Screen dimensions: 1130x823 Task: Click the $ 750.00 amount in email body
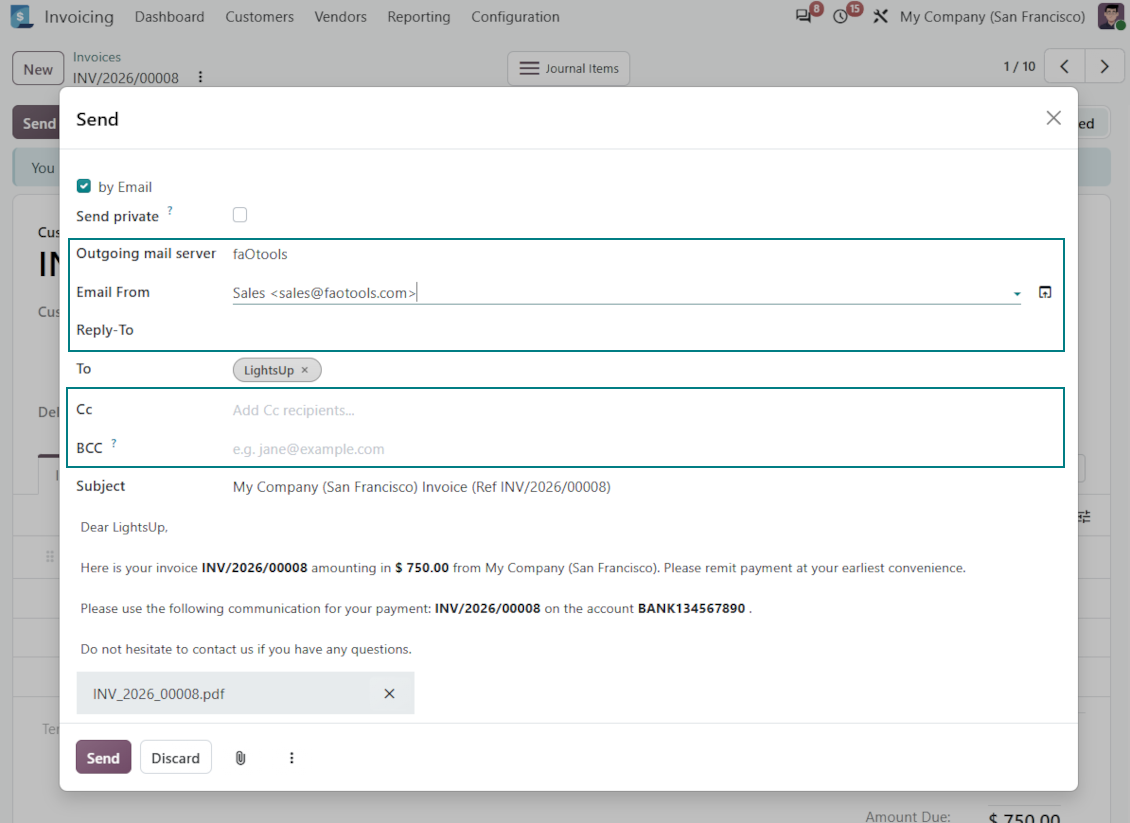pyautogui.click(x=422, y=568)
